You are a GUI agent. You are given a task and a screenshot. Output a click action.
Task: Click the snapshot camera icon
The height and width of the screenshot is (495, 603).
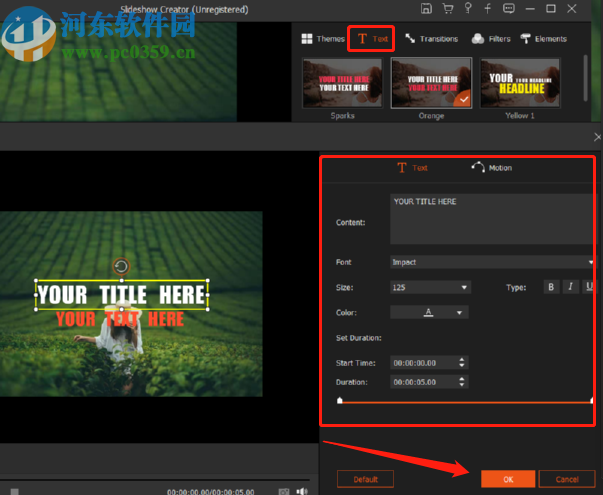click(x=284, y=491)
